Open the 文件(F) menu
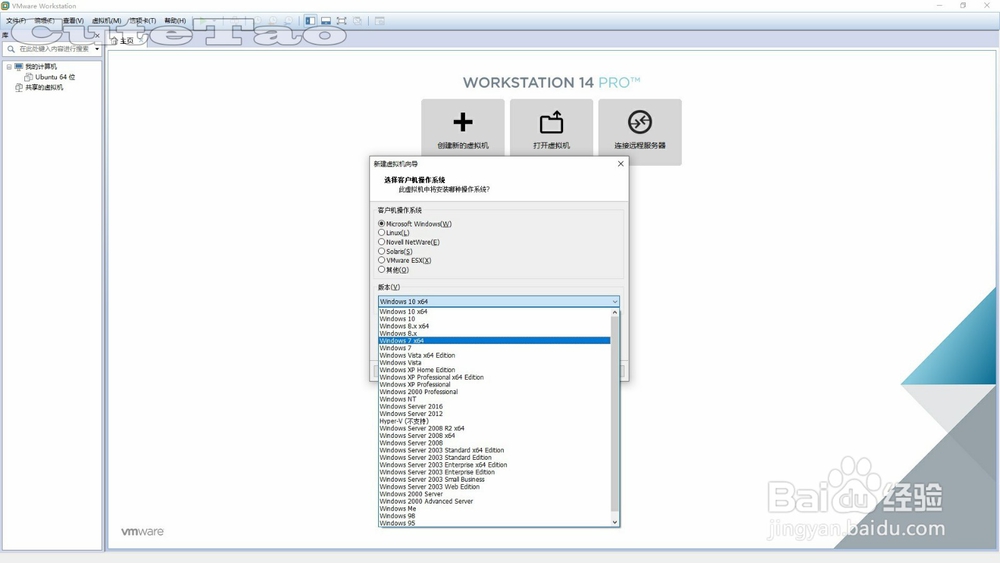The width and height of the screenshot is (1000, 563). 16,21
